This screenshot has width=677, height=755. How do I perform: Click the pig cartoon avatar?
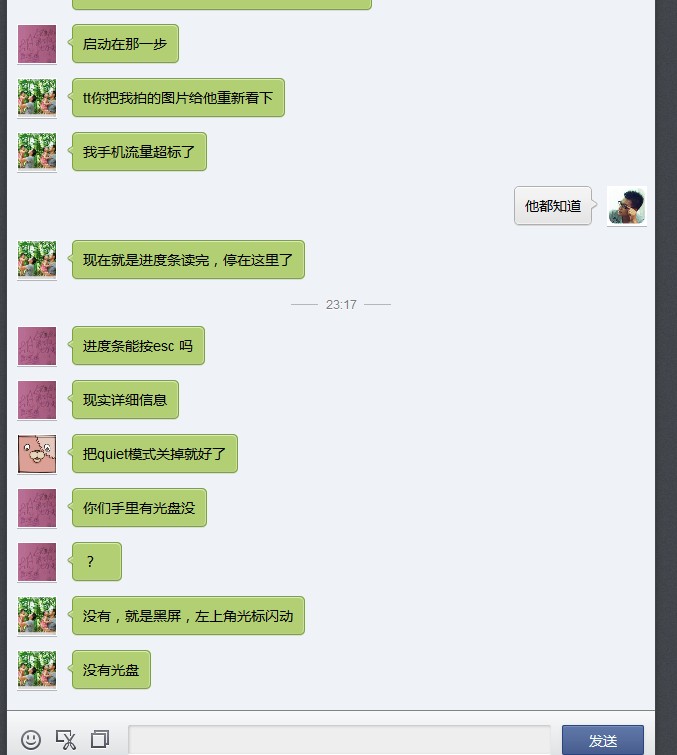[37, 454]
